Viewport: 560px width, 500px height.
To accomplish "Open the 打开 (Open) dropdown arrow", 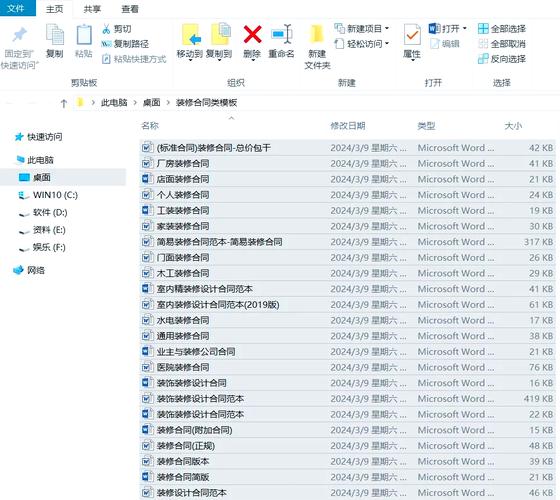I will point(465,29).
